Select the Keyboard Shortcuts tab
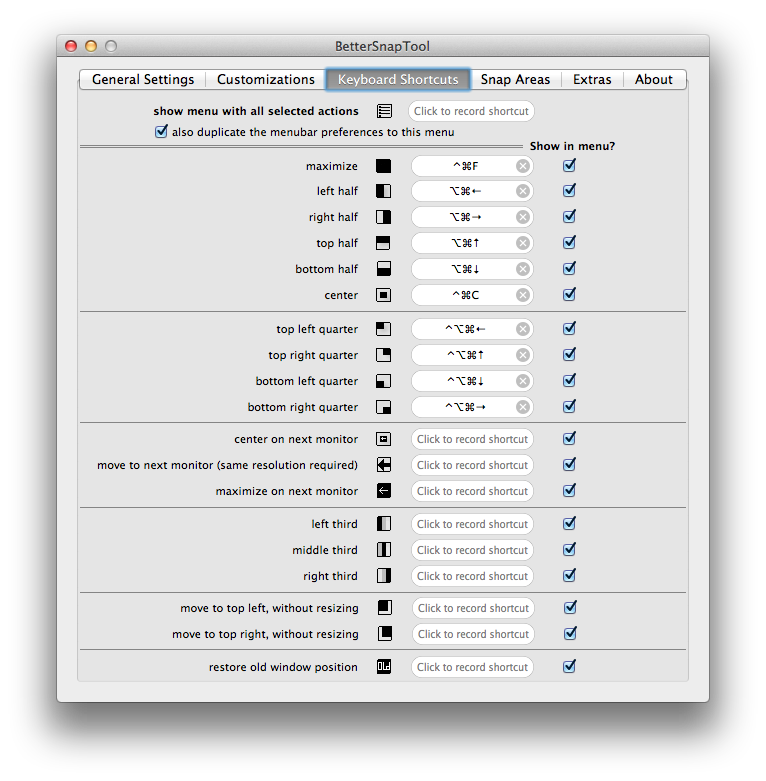The height and width of the screenshot is (781, 766). point(398,80)
